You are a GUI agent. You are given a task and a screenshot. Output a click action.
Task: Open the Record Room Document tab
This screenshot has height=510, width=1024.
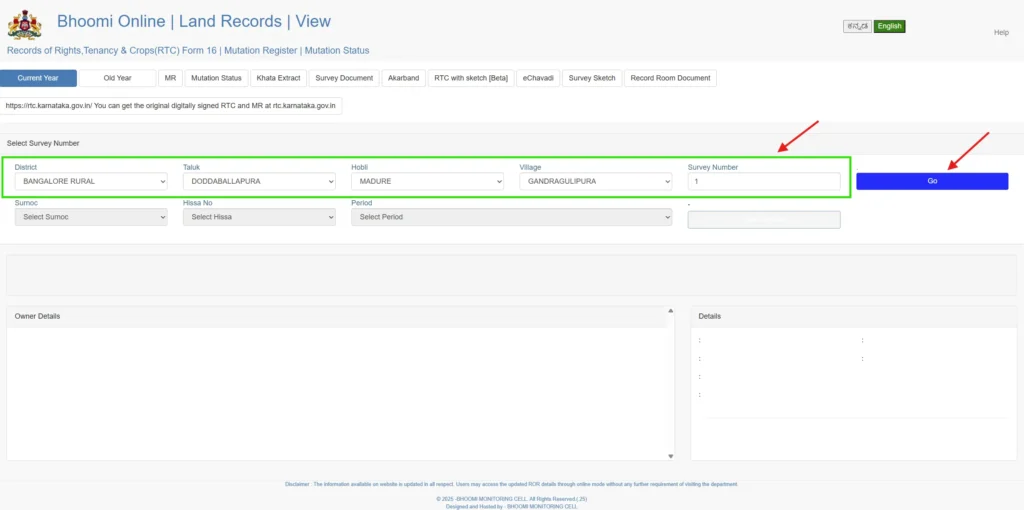tap(670, 78)
